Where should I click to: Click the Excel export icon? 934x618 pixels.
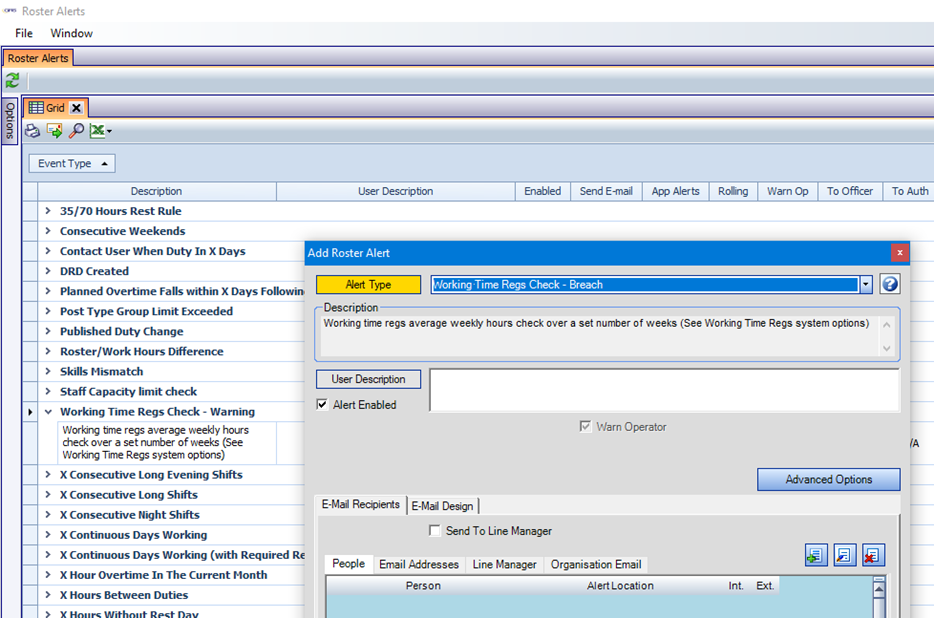pyautogui.click(x=98, y=131)
